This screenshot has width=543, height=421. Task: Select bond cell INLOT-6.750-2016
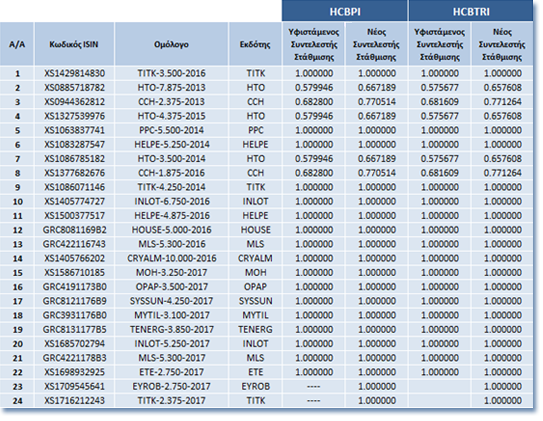[x=171, y=201]
